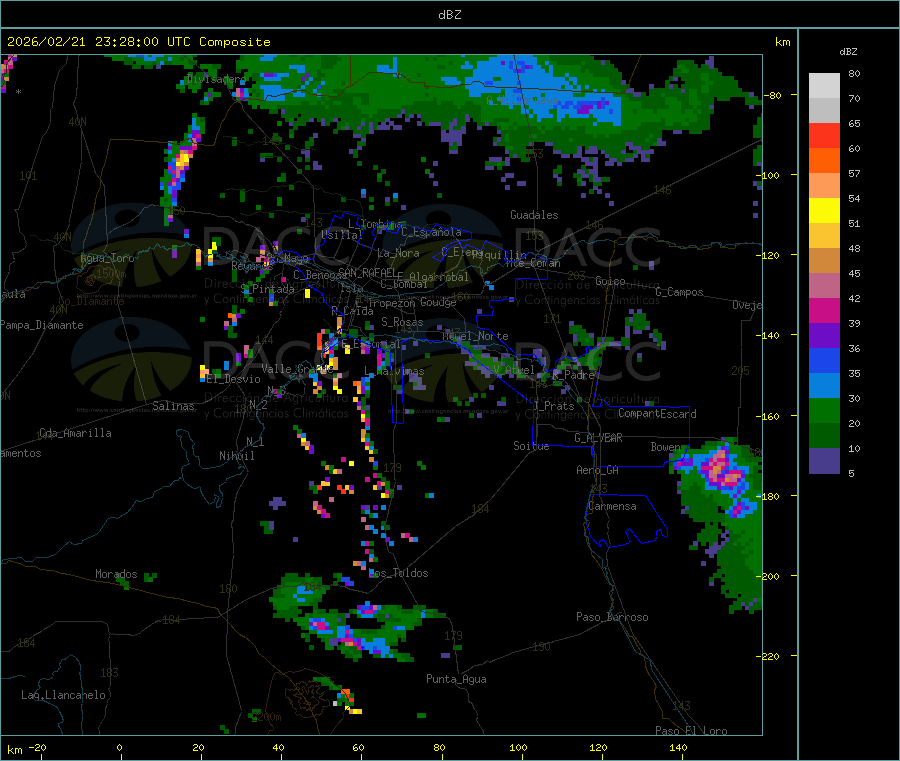Click the dBZ heading above the color legend
The height and width of the screenshot is (761, 900).
848,52
